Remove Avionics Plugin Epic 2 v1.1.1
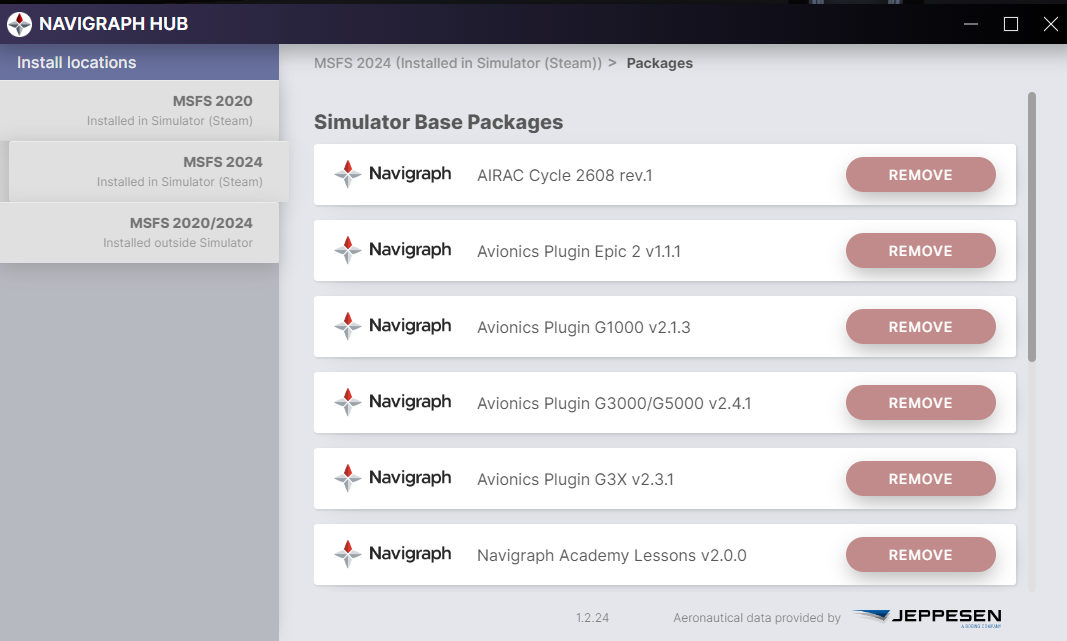Screen dimensions: 1067x641 point(920,251)
